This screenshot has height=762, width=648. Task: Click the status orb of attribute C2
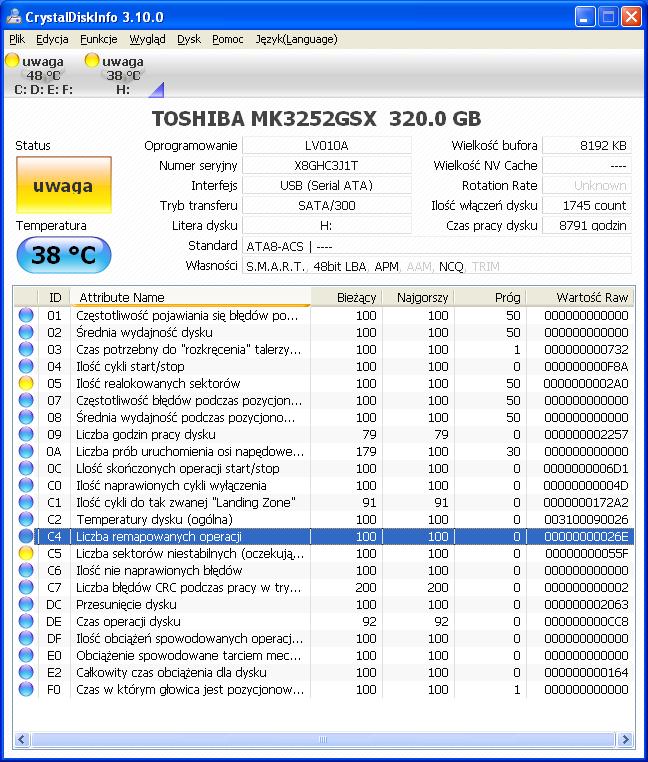pyautogui.click(x=26, y=520)
